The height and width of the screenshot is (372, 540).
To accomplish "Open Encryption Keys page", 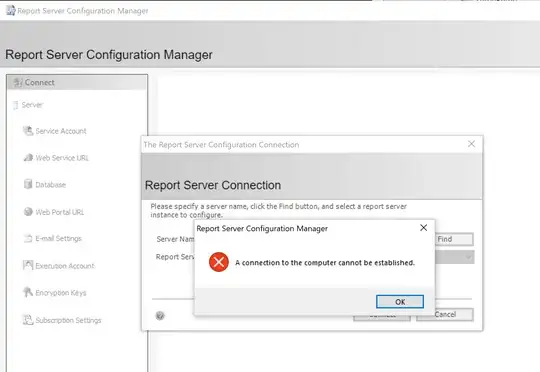I will (61, 293).
